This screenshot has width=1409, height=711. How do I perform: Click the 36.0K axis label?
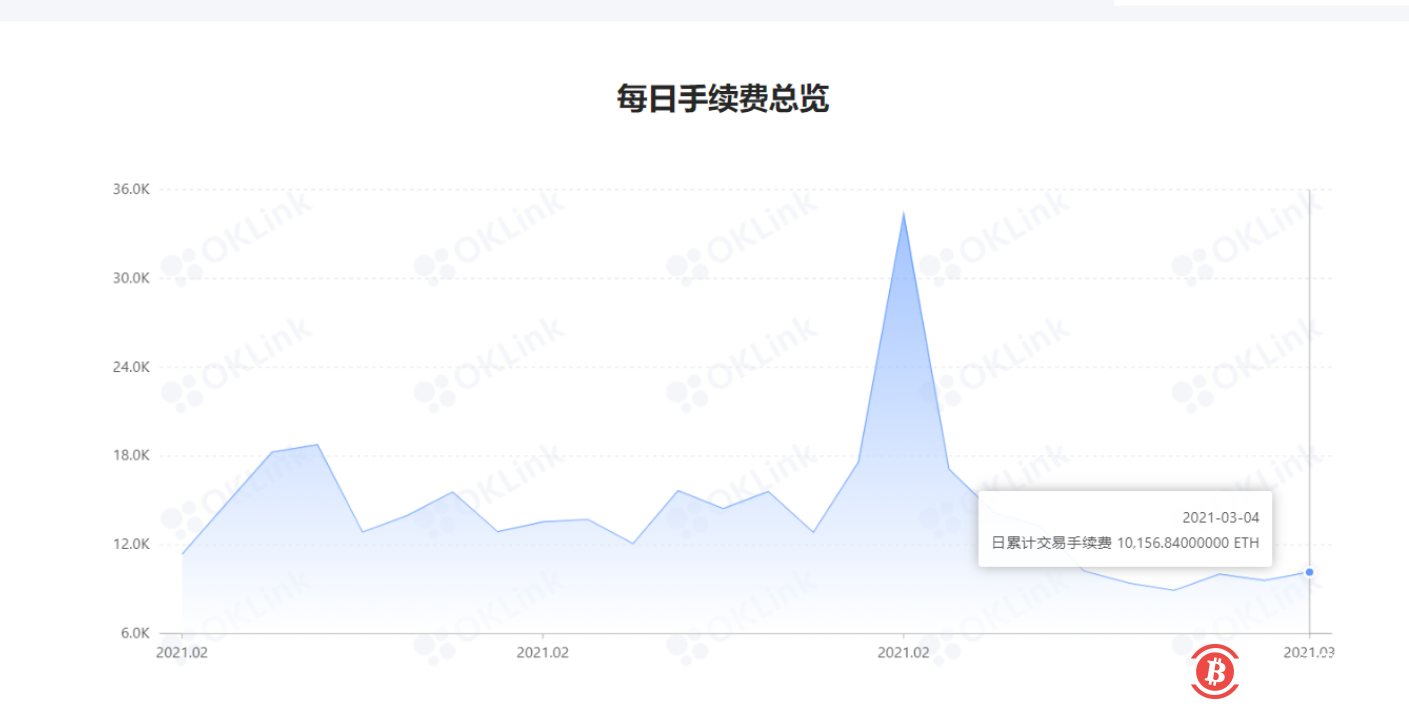pos(133,187)
